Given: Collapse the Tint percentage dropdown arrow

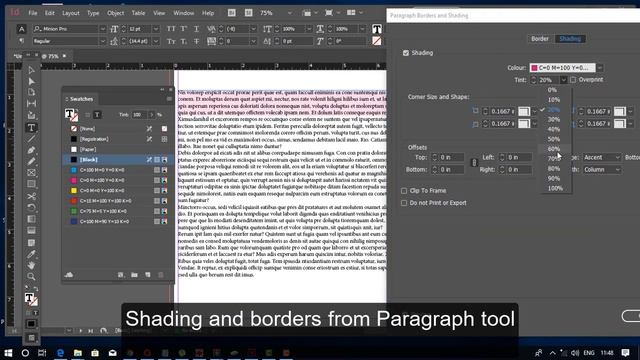Looking at the screenshot, I should point(563,80).
